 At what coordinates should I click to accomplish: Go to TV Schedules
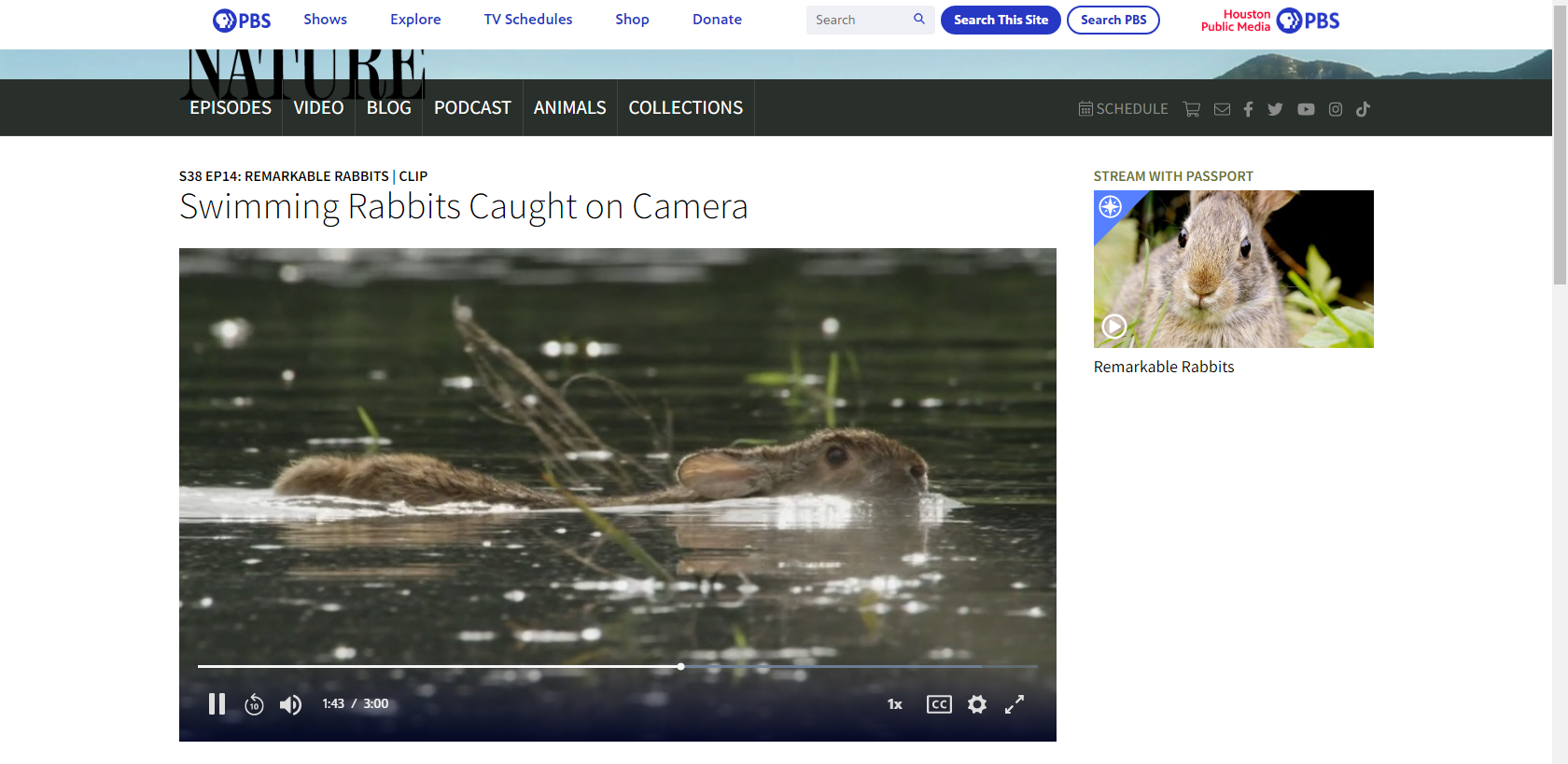(x=528, y=20)
